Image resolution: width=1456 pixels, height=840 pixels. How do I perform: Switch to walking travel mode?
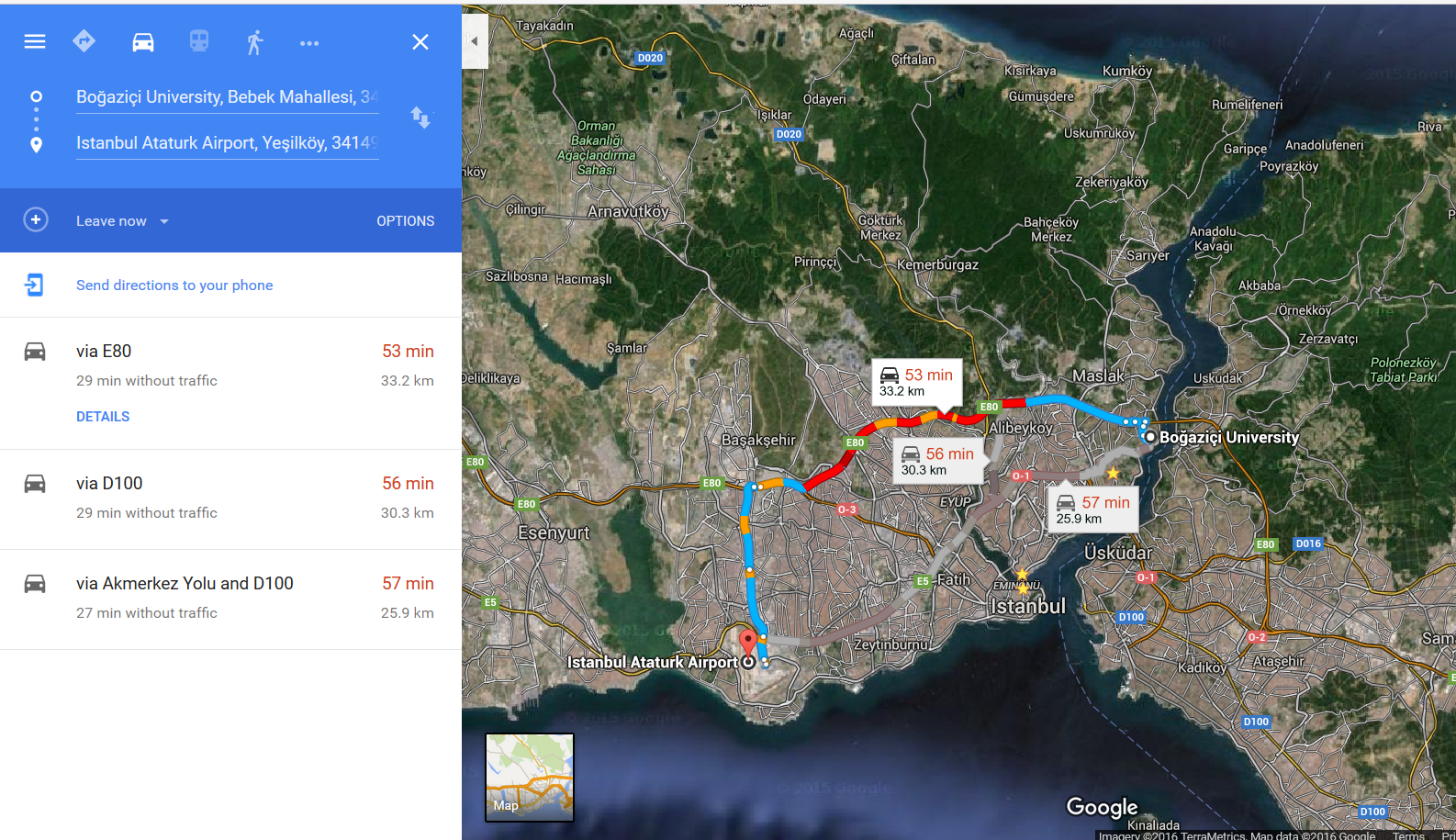point(254,42)
